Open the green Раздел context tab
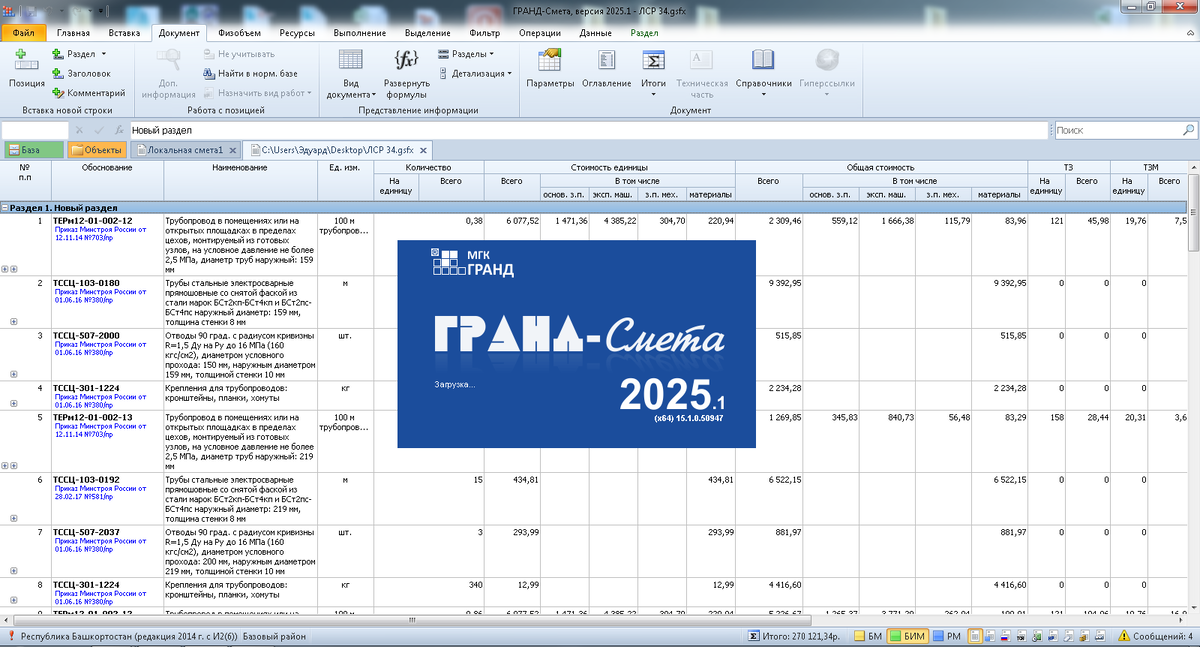Screen dimensions: 1200x647 click(644, 33)
